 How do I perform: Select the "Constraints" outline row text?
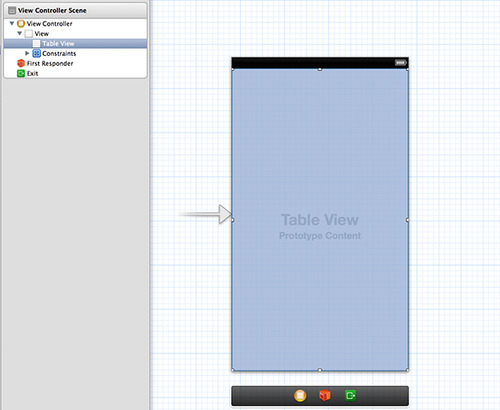pos(59,54)
